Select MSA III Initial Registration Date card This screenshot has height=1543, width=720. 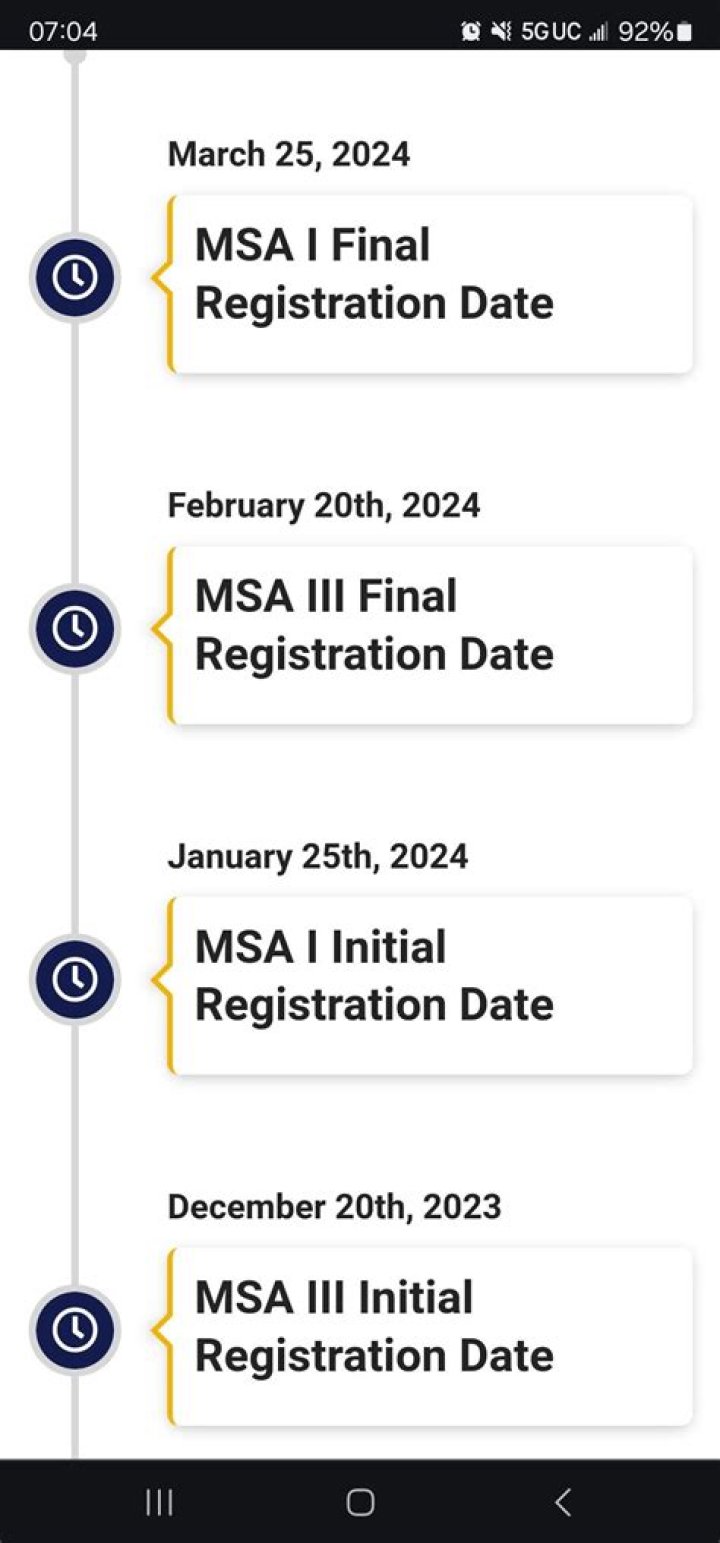(x=430, y=1337)
